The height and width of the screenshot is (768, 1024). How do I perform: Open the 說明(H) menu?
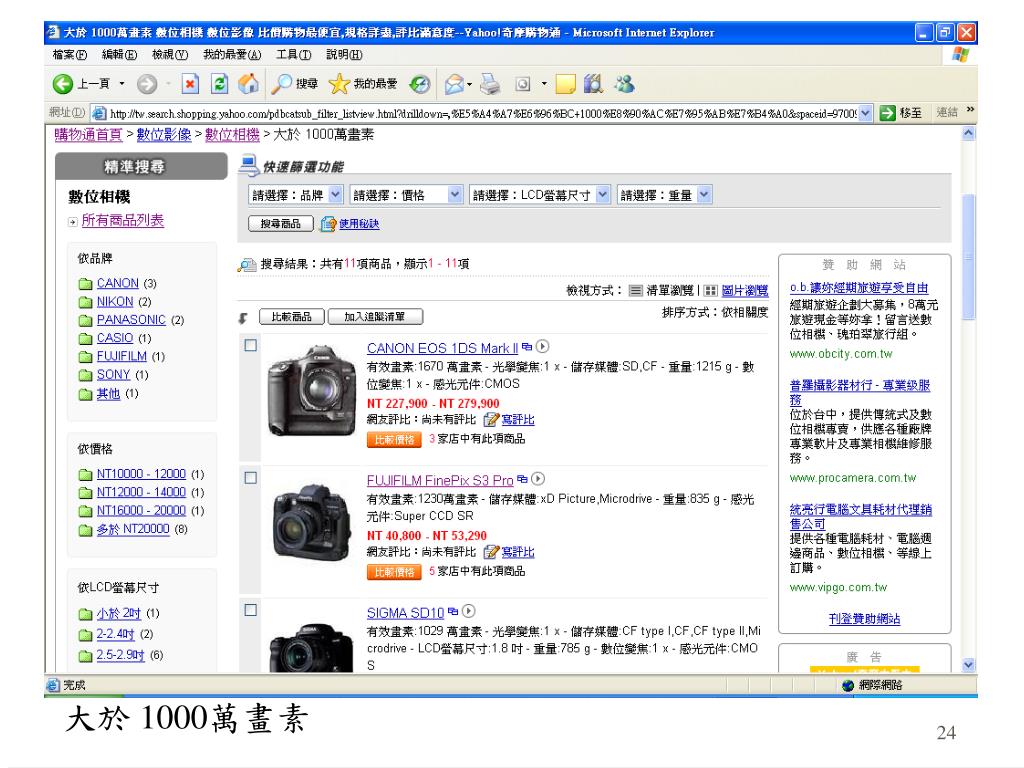(344, 54)
